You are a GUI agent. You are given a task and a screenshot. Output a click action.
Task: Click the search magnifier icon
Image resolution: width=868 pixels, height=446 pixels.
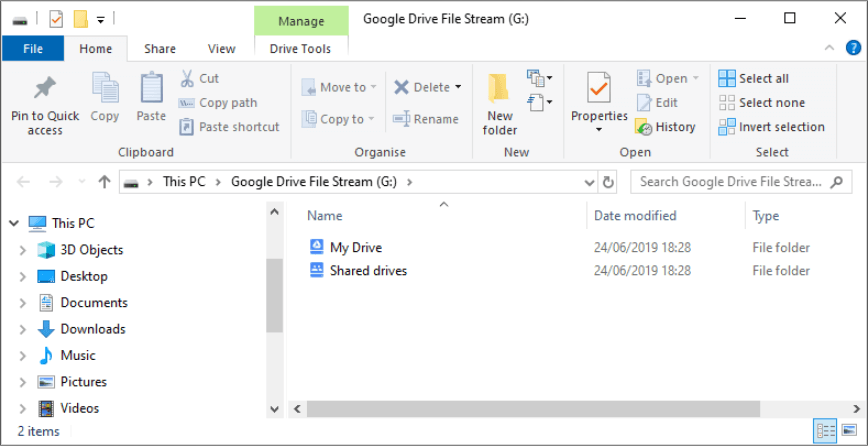838,181
